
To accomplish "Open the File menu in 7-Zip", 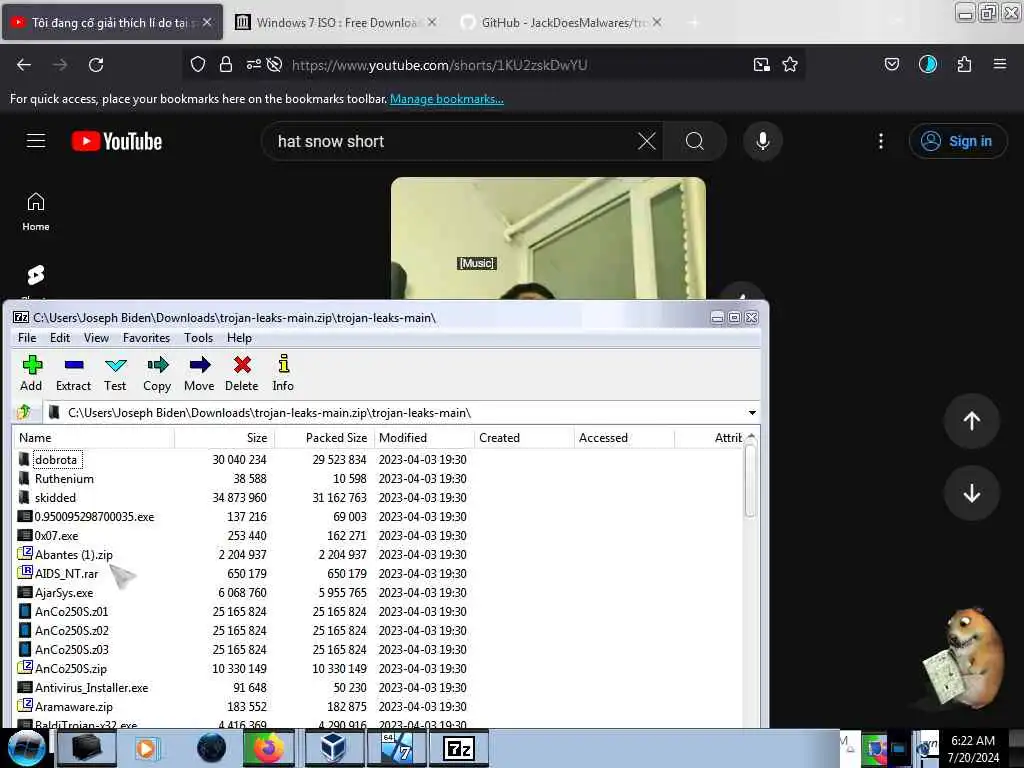I will coord(27,338).
